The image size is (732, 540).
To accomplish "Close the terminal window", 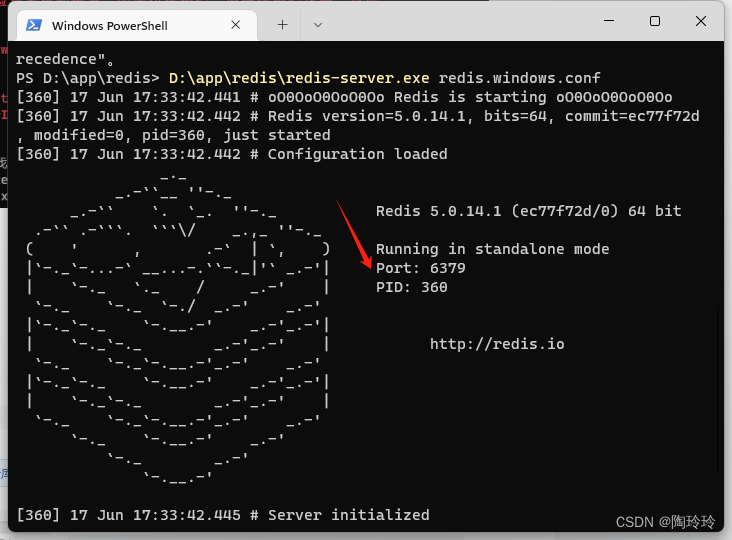I will [700, 21].
